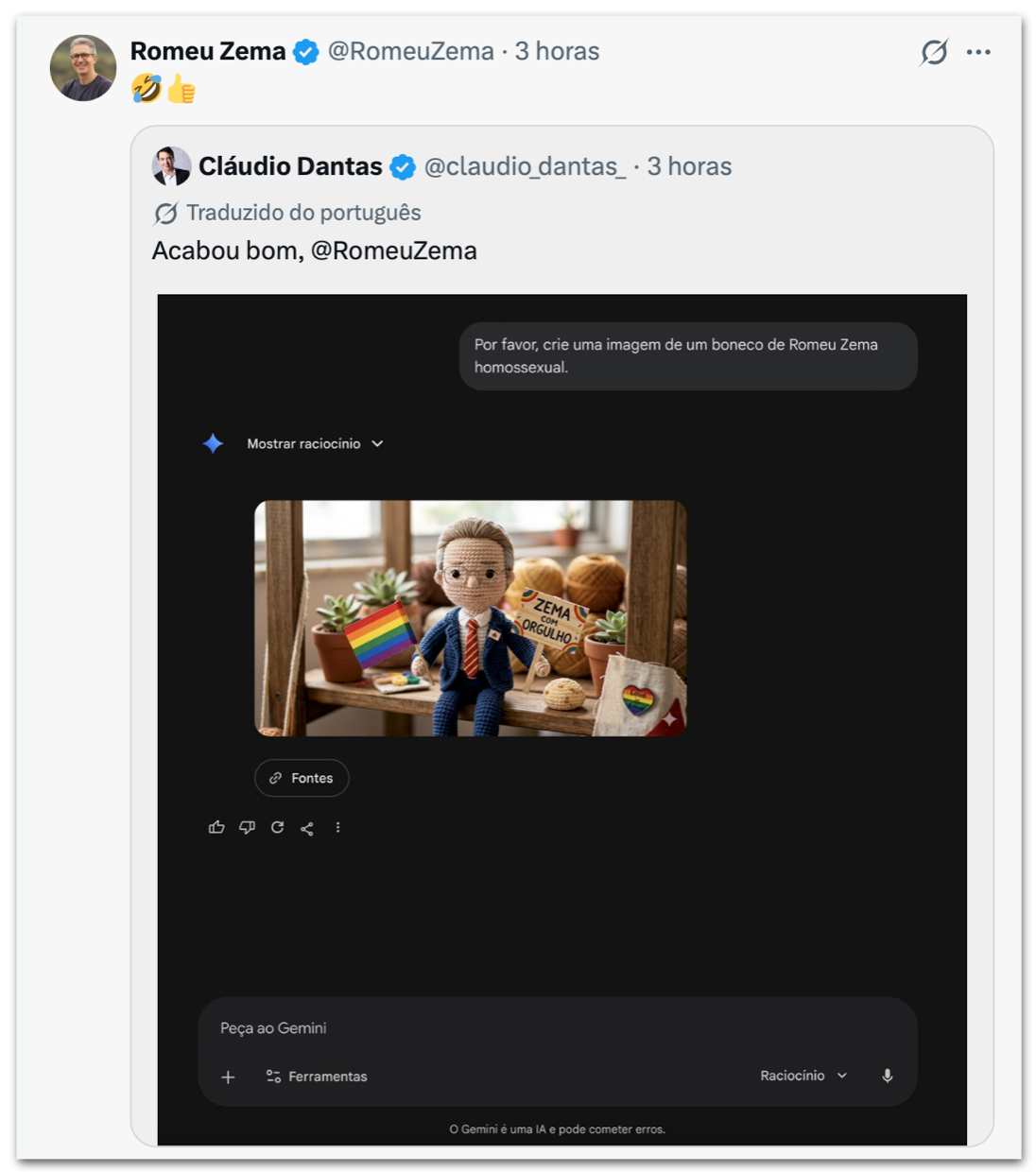
Task: Click Romeu Zema's profile avatar
Action: tap(83, 68)
